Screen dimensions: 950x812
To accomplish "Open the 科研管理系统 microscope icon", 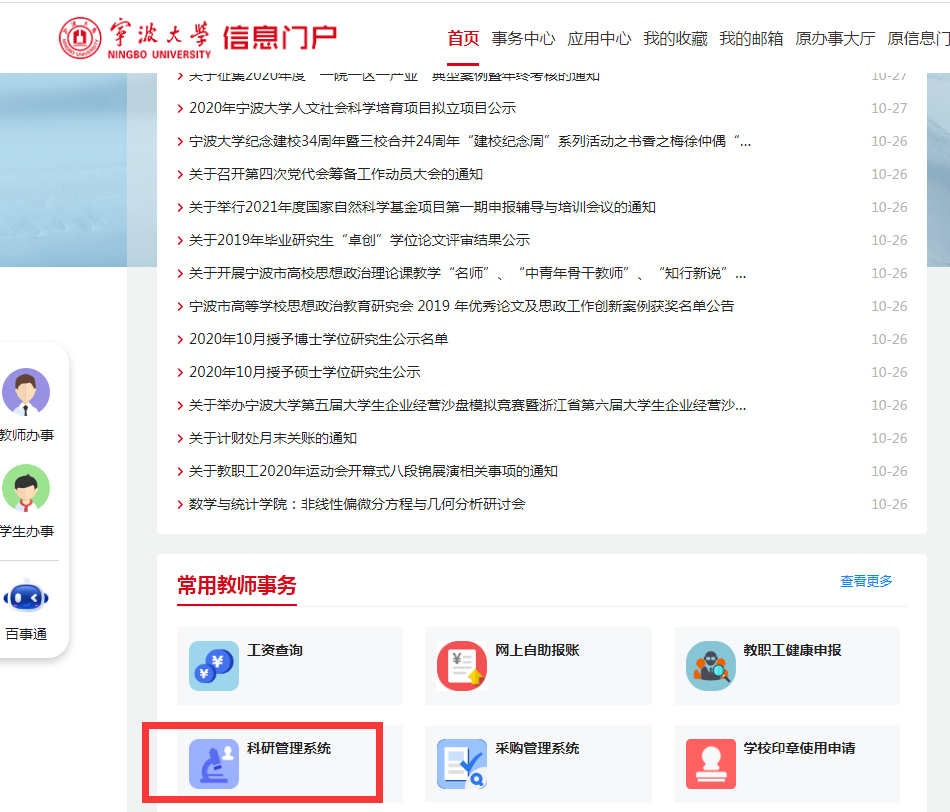I will pos(214,764).
